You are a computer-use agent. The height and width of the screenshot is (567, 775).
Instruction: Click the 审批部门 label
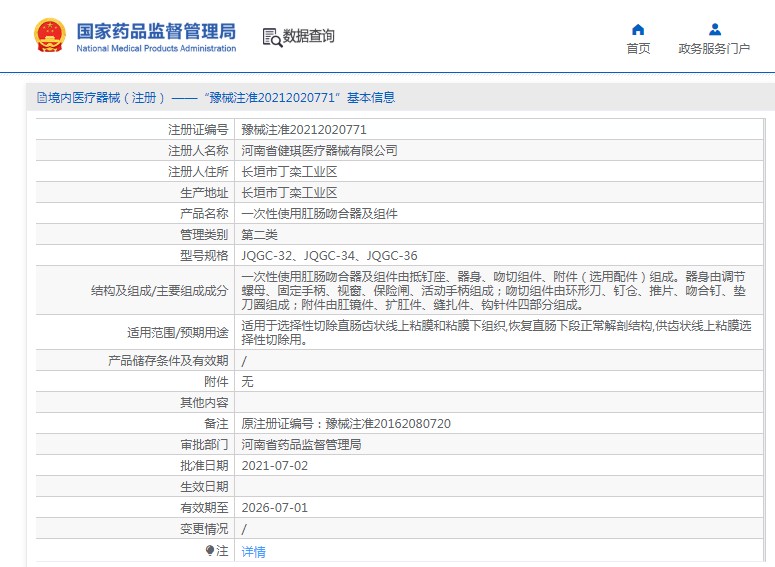click(204, 444)
